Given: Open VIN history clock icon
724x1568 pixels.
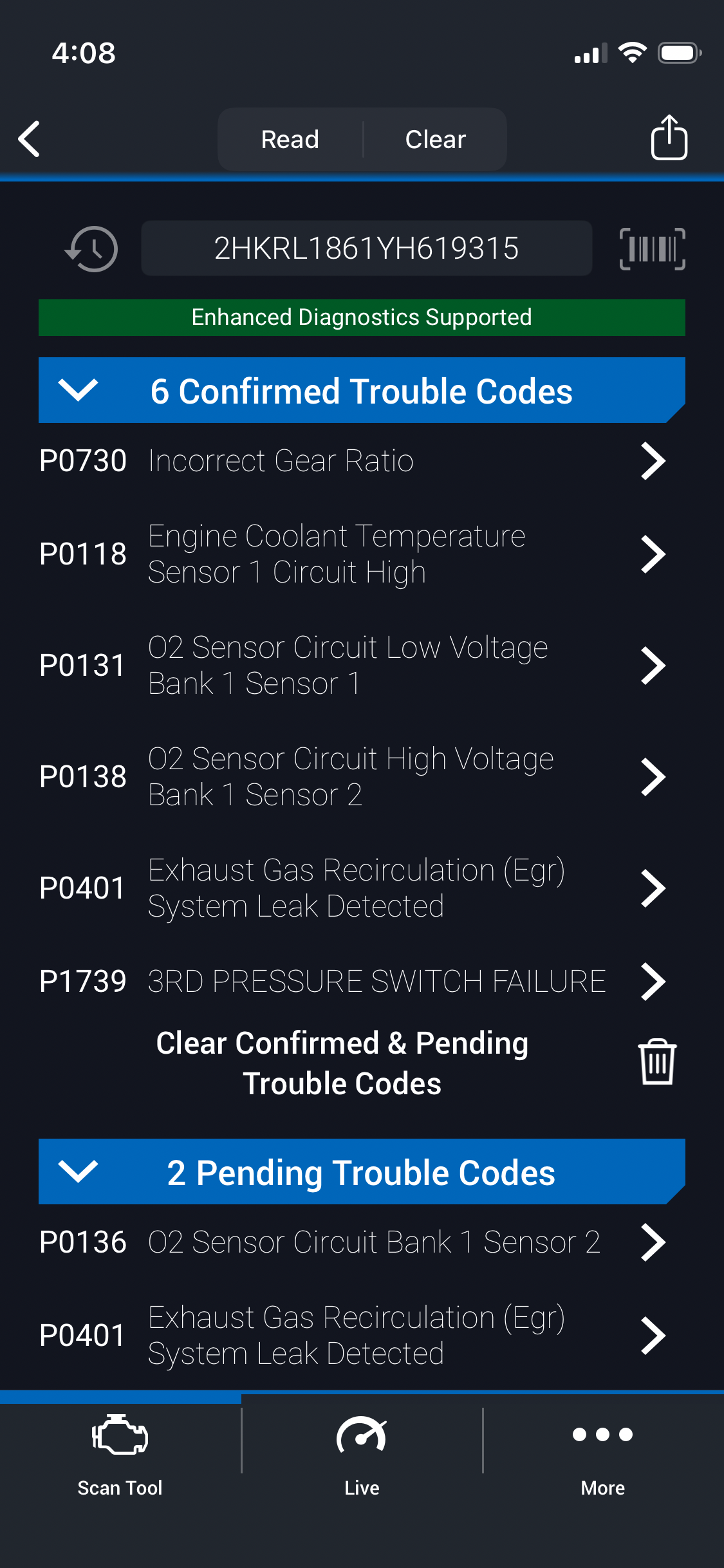Looking at the screenshot, I should pyautogui.click(x=92, y=248).
